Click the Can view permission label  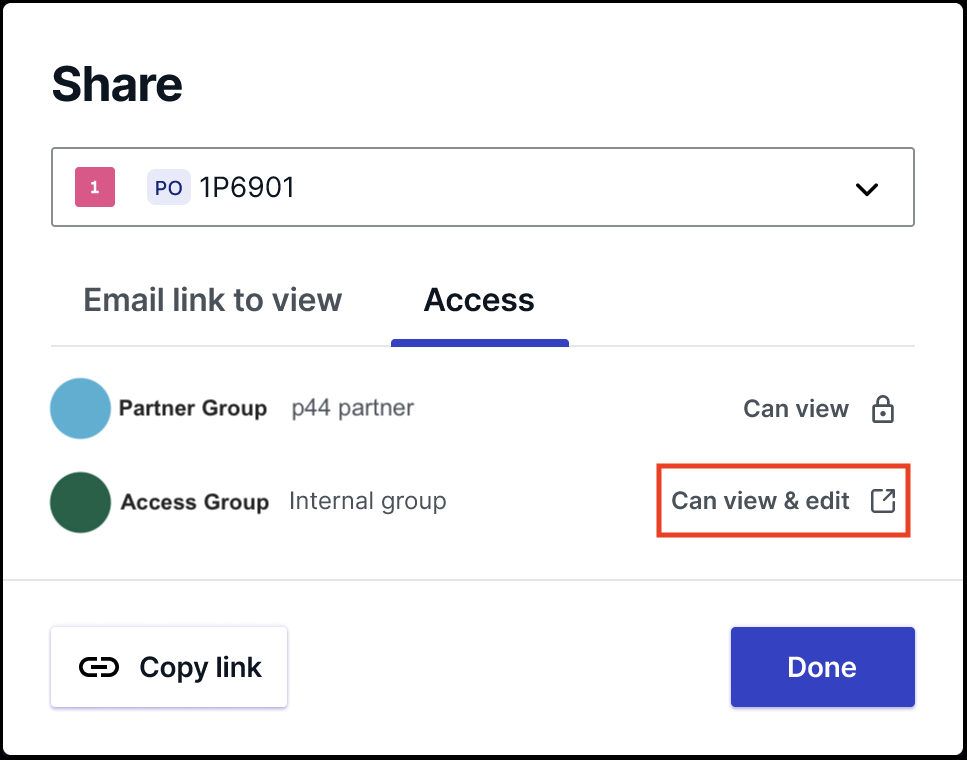(x=796, y=408)
